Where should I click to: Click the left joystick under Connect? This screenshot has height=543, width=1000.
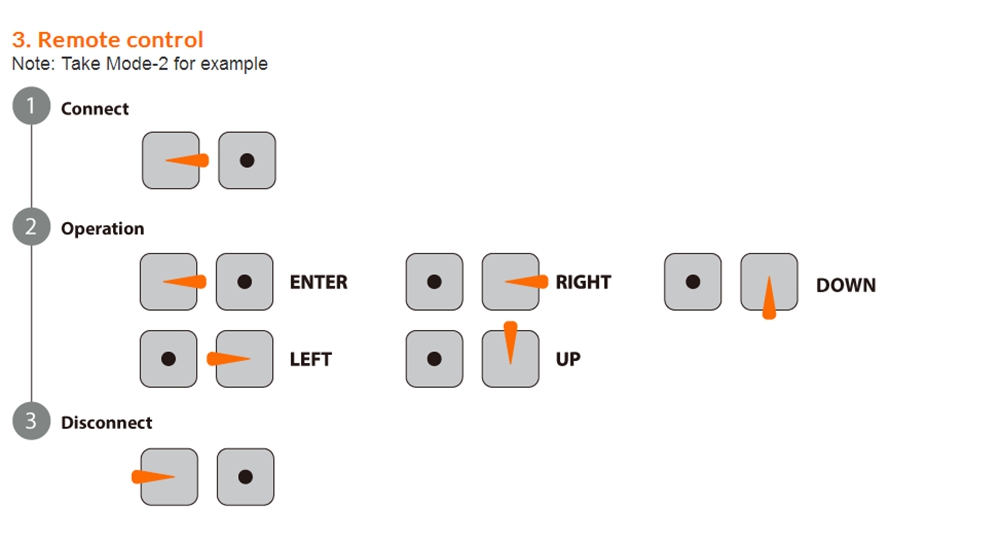click(171, 160)
